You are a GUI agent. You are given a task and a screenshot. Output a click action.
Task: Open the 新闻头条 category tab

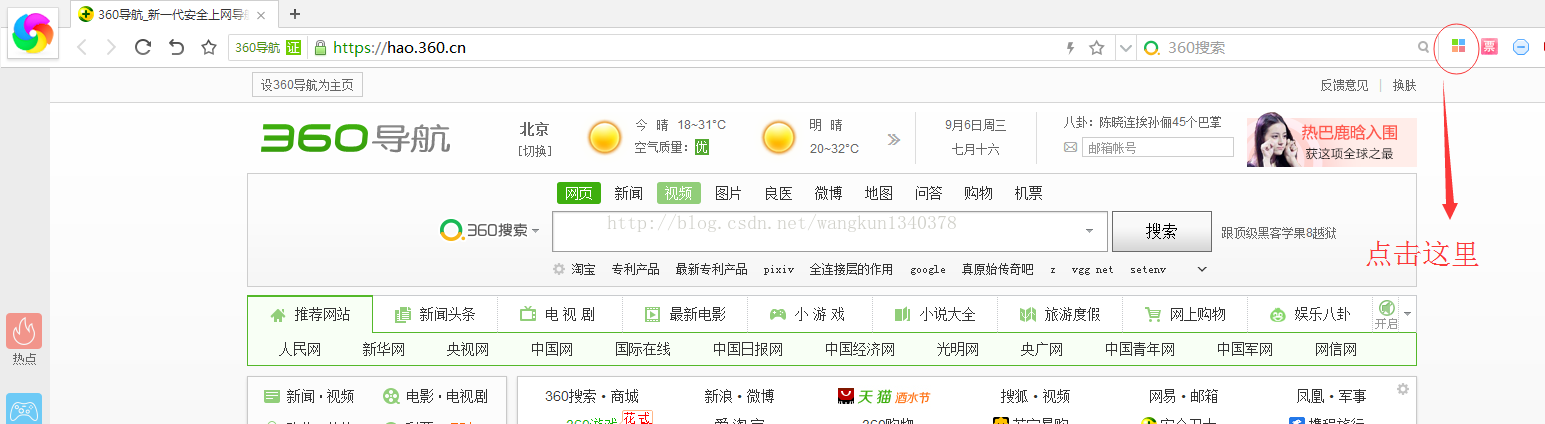[x=435, y=314]
